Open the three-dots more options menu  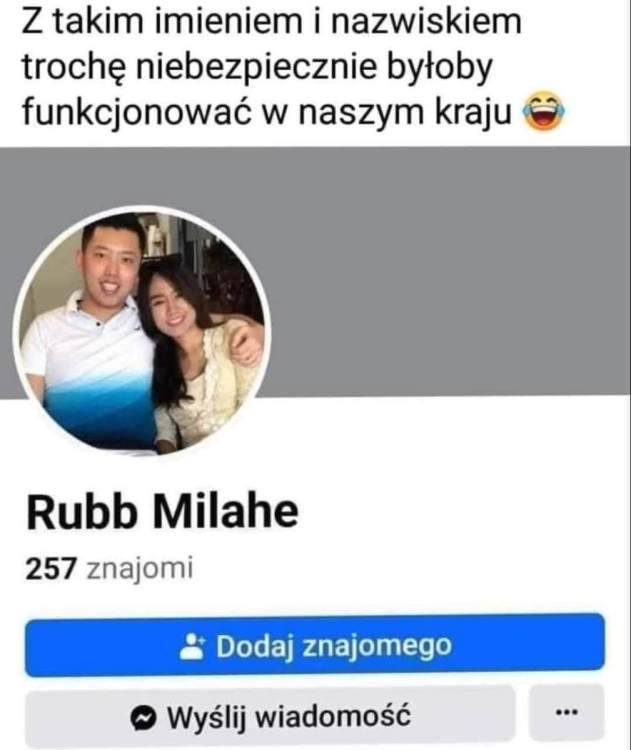(567, 713)
